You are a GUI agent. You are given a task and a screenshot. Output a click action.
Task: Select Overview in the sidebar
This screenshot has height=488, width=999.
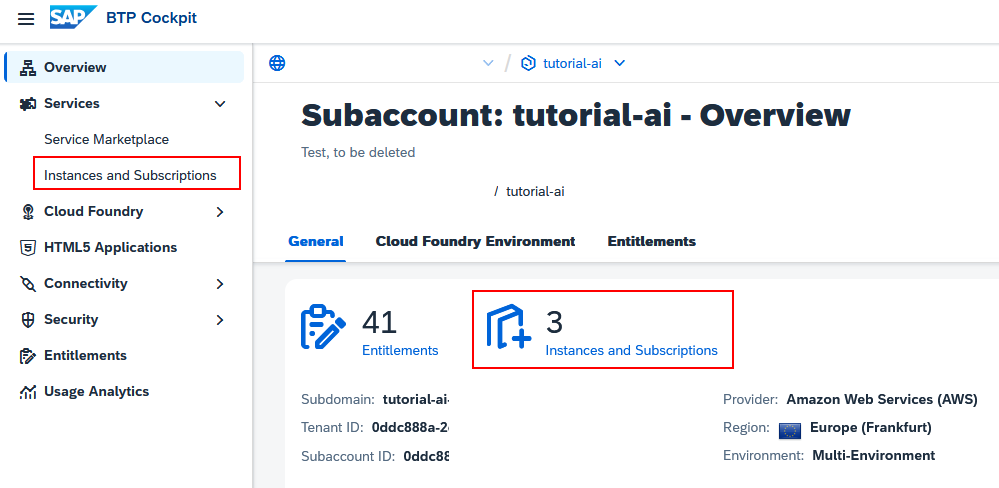124,68
